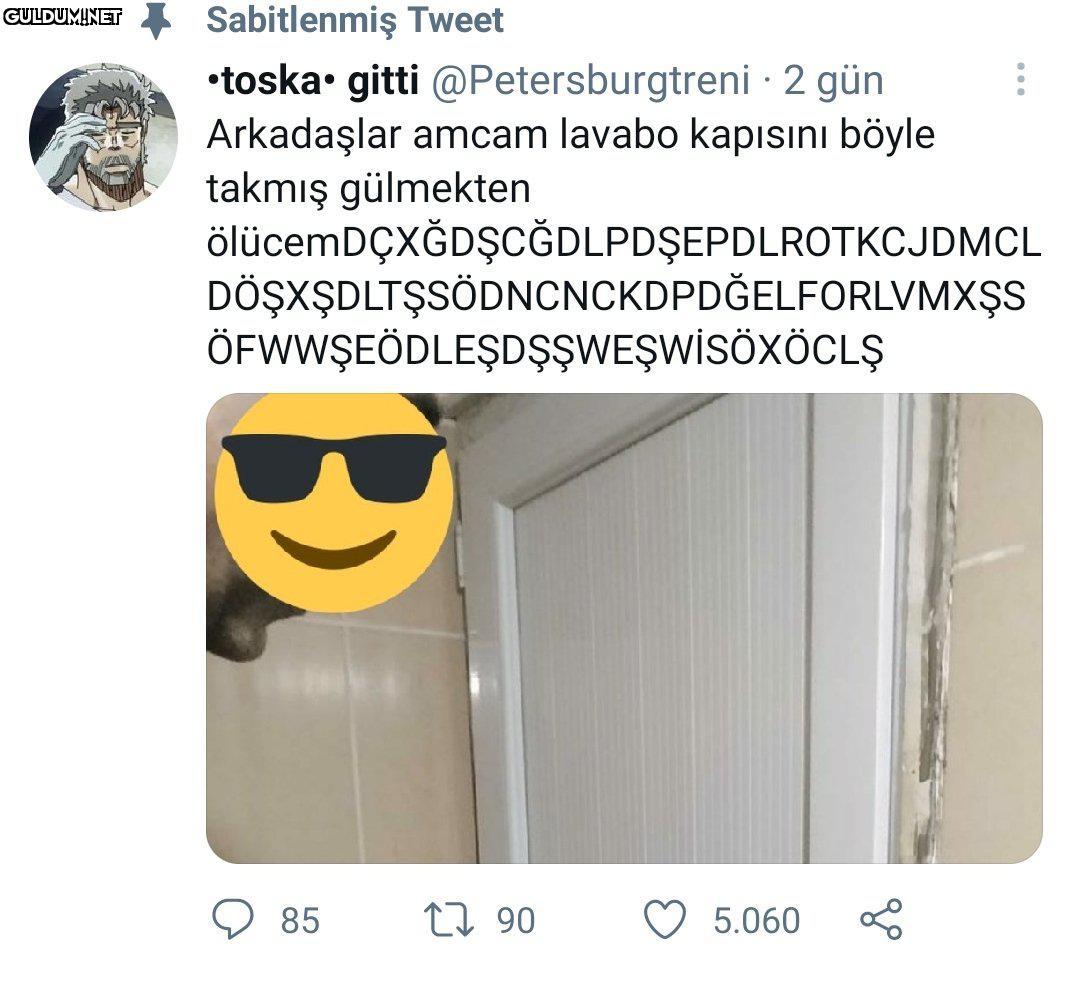1072x983 pixels.
Task: Click the pinned tweet pushpin icon
Action: [x=156, y=21]
